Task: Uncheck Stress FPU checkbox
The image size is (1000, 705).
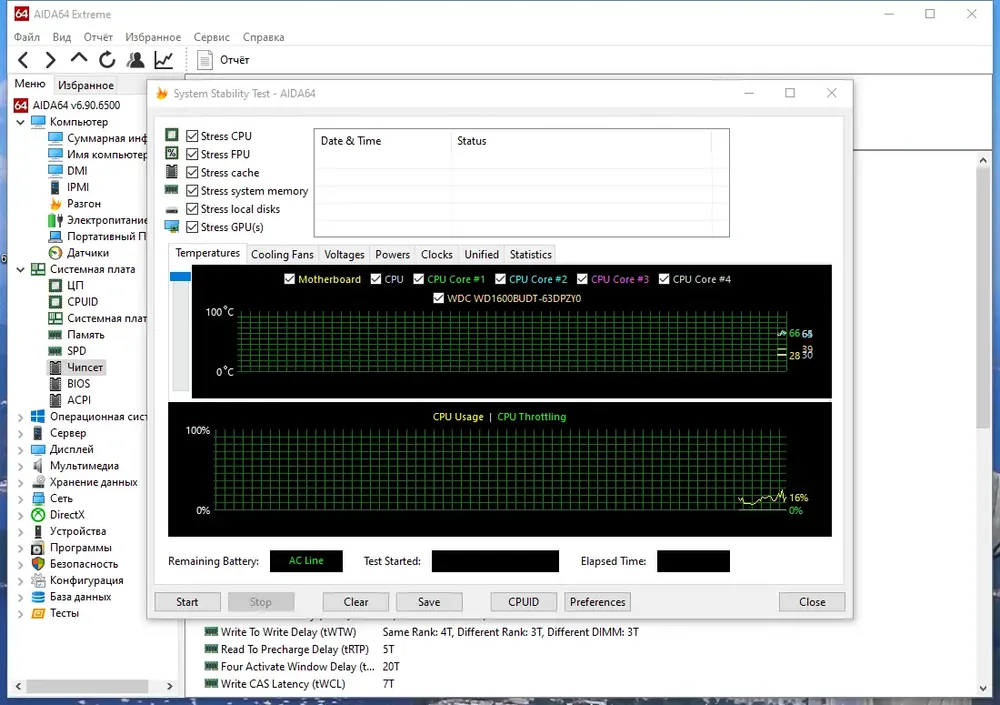Action: point(192,154)
